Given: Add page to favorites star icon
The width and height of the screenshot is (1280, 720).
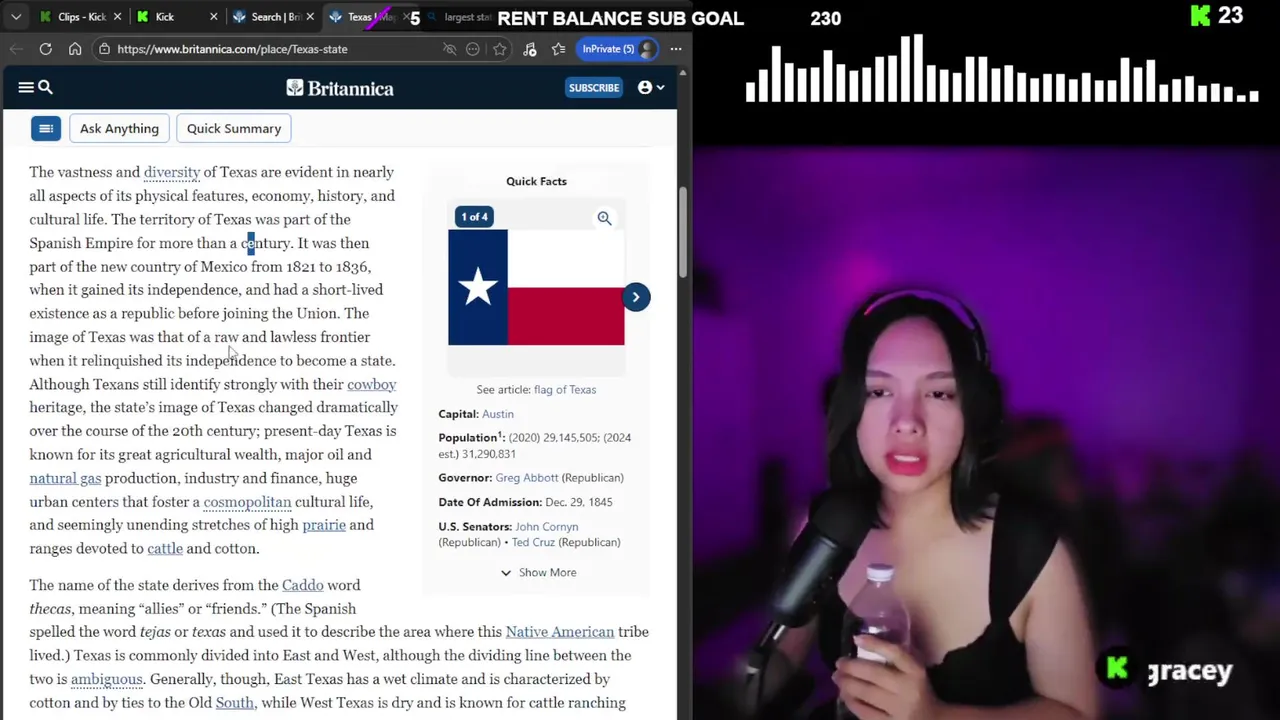Looking at the screenshot, I should (500, 49).
